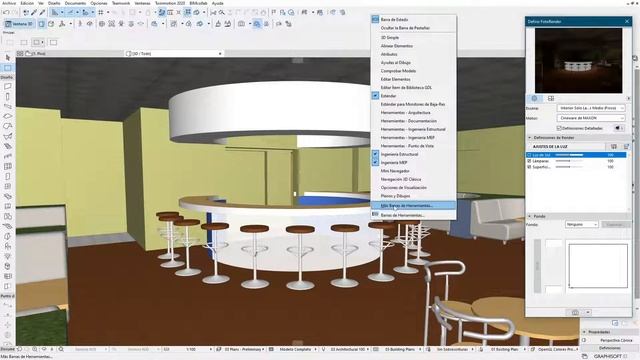Click the find and select magnifier icon
The image size is (640, 360).
tap(222, 13)
